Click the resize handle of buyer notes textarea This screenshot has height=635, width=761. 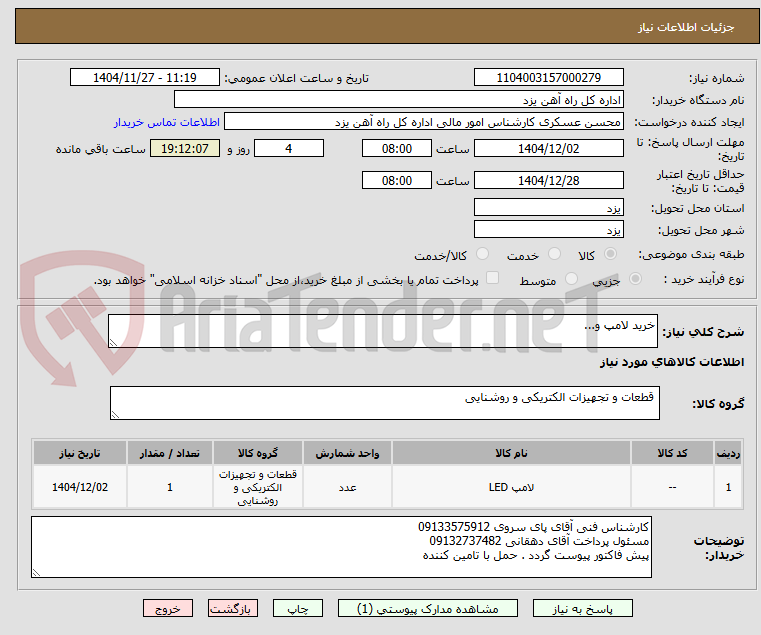(36, 573)
